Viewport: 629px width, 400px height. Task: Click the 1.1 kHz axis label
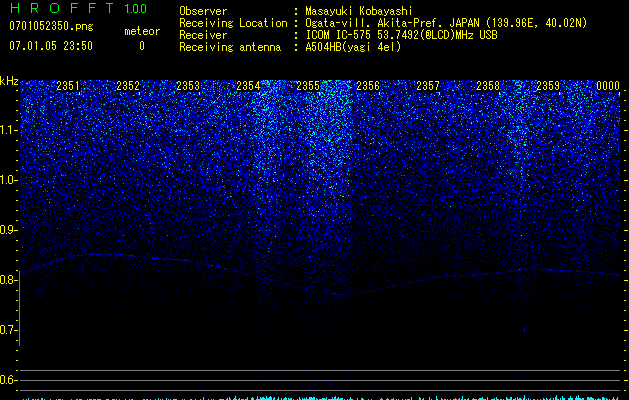click(9, 130)
